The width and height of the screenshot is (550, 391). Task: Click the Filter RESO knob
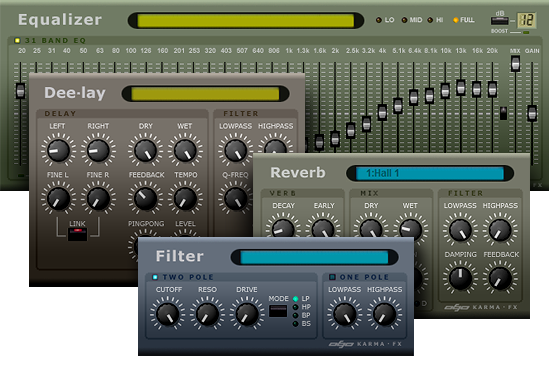click(207, 313)
